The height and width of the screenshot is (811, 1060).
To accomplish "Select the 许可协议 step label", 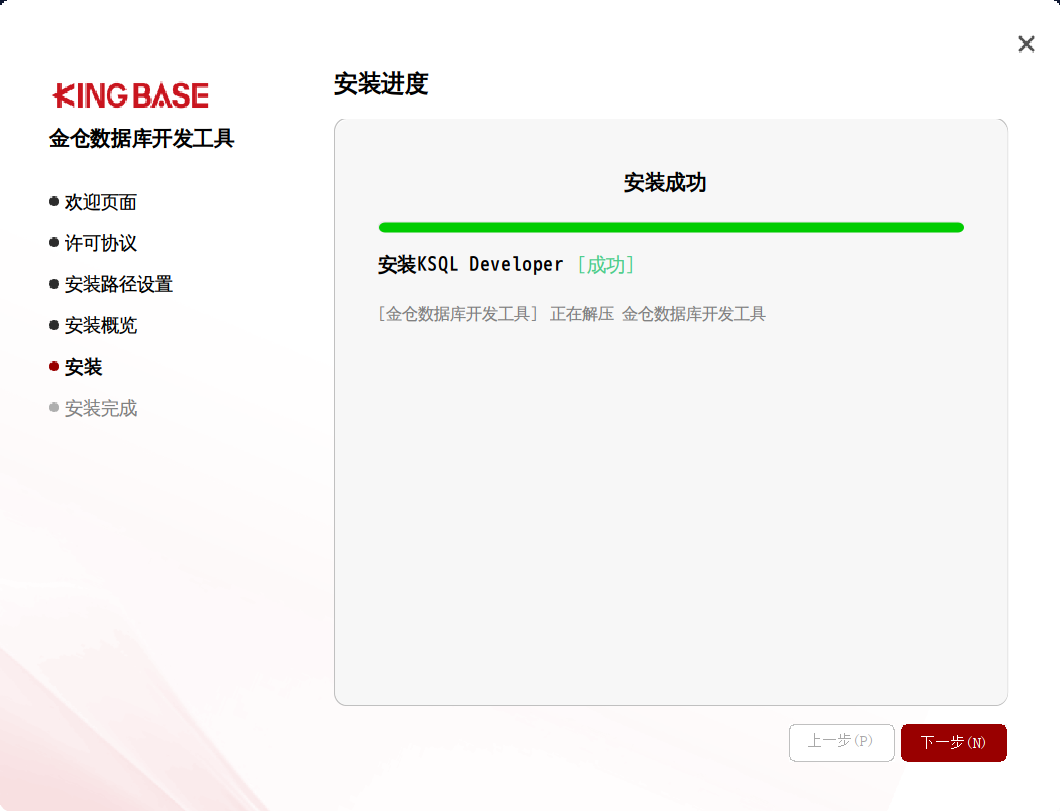I will click(x=101, y=244).
